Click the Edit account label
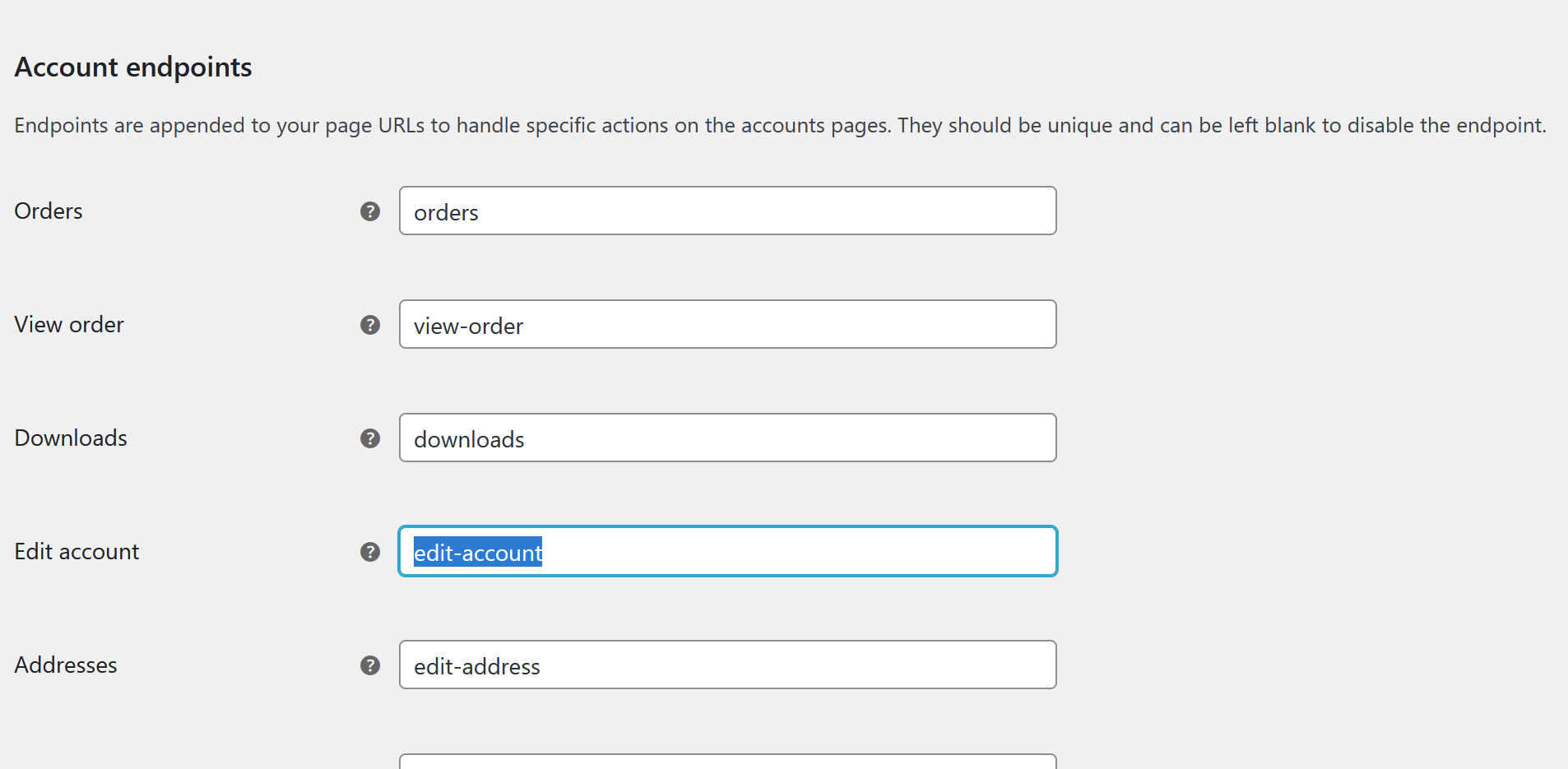1568x769 pixels. pos(77,552)
